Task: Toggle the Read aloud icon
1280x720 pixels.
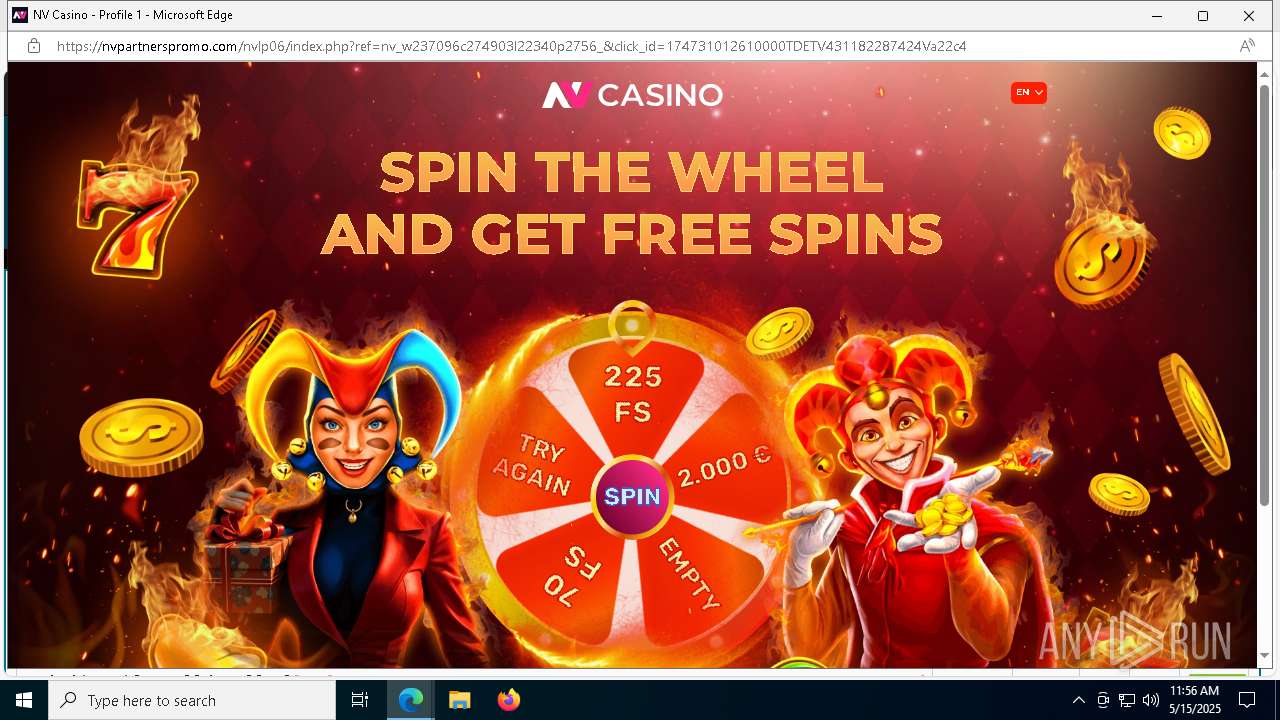Action: (1247, 46)
